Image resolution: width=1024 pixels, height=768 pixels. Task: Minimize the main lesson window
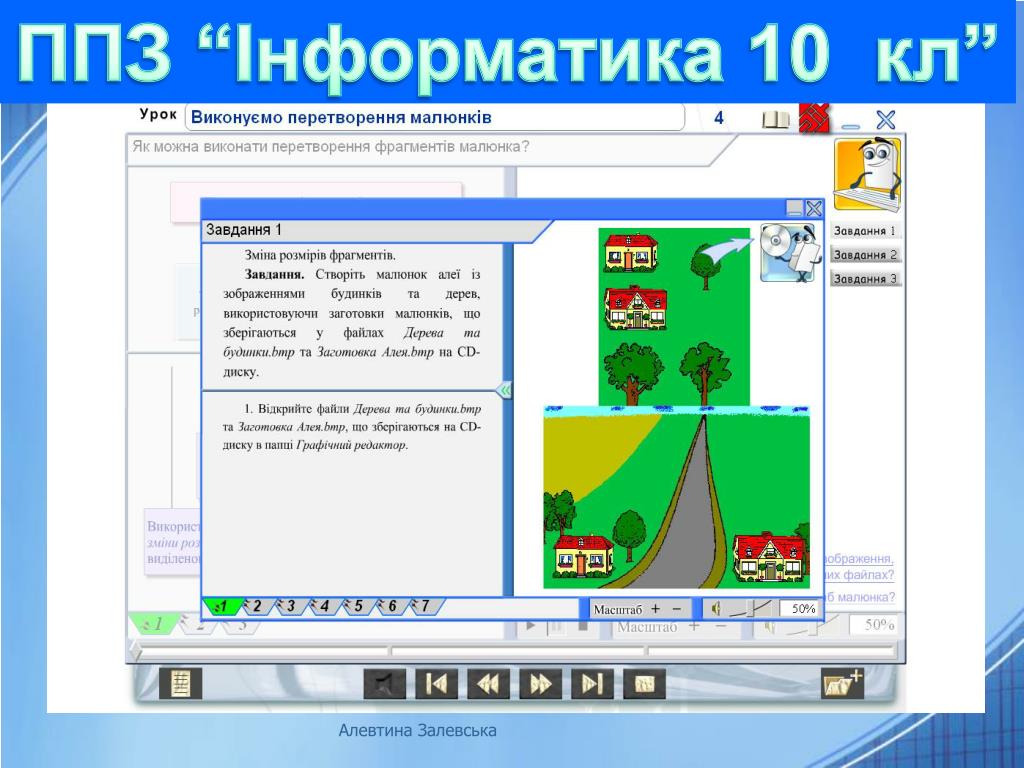pyautogui.click(x=850, y=125)
